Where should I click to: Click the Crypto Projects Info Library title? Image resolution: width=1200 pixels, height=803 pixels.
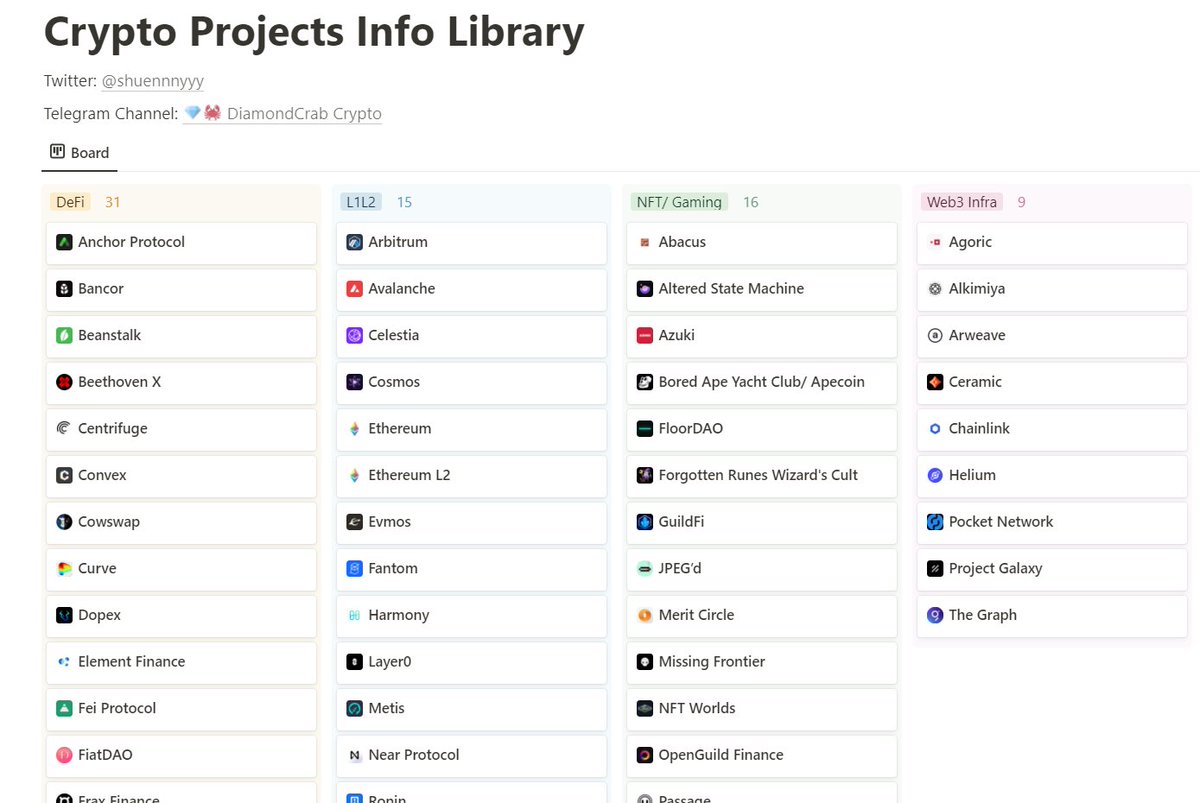314,31
